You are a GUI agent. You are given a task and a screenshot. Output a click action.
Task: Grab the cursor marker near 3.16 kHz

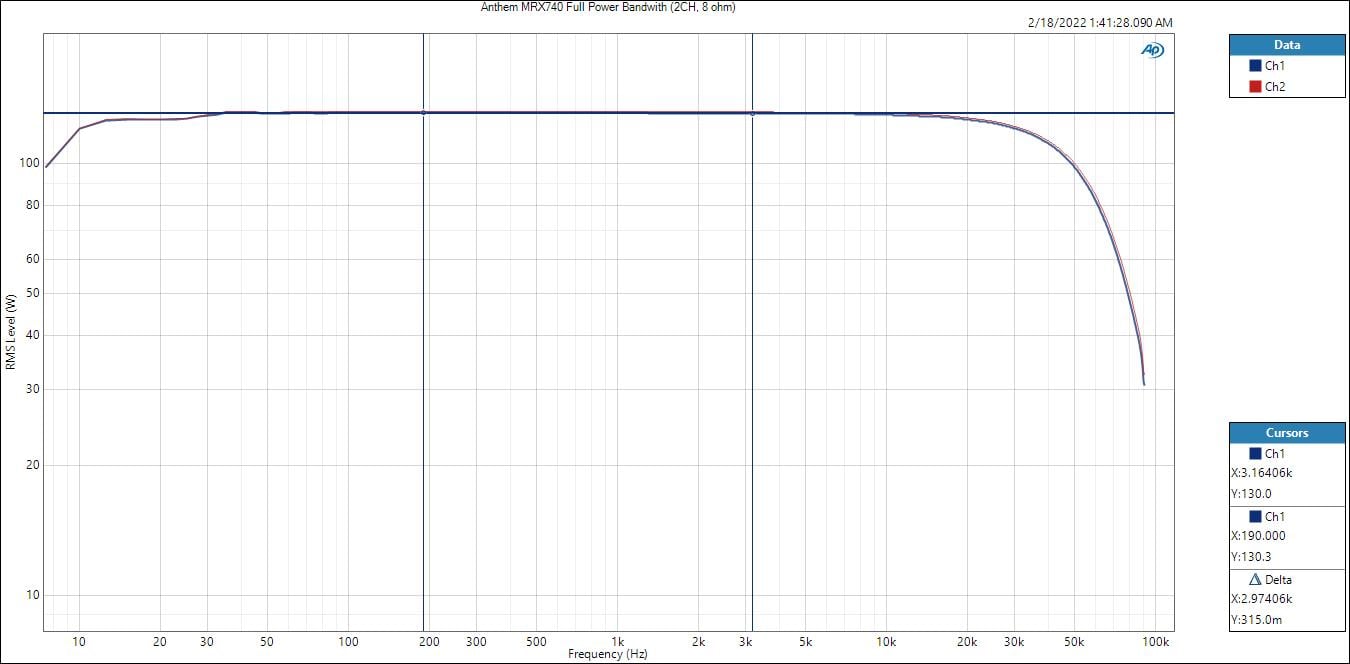tap(752, 113)
